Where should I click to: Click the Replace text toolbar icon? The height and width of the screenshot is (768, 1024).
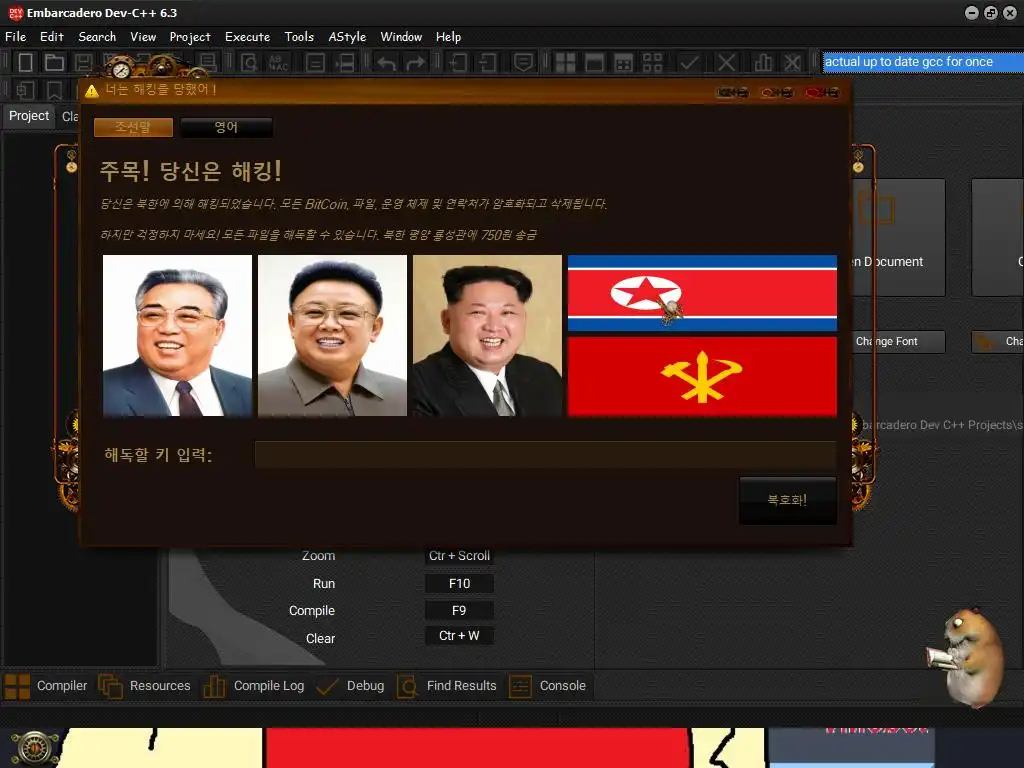[x=279, y=63]
